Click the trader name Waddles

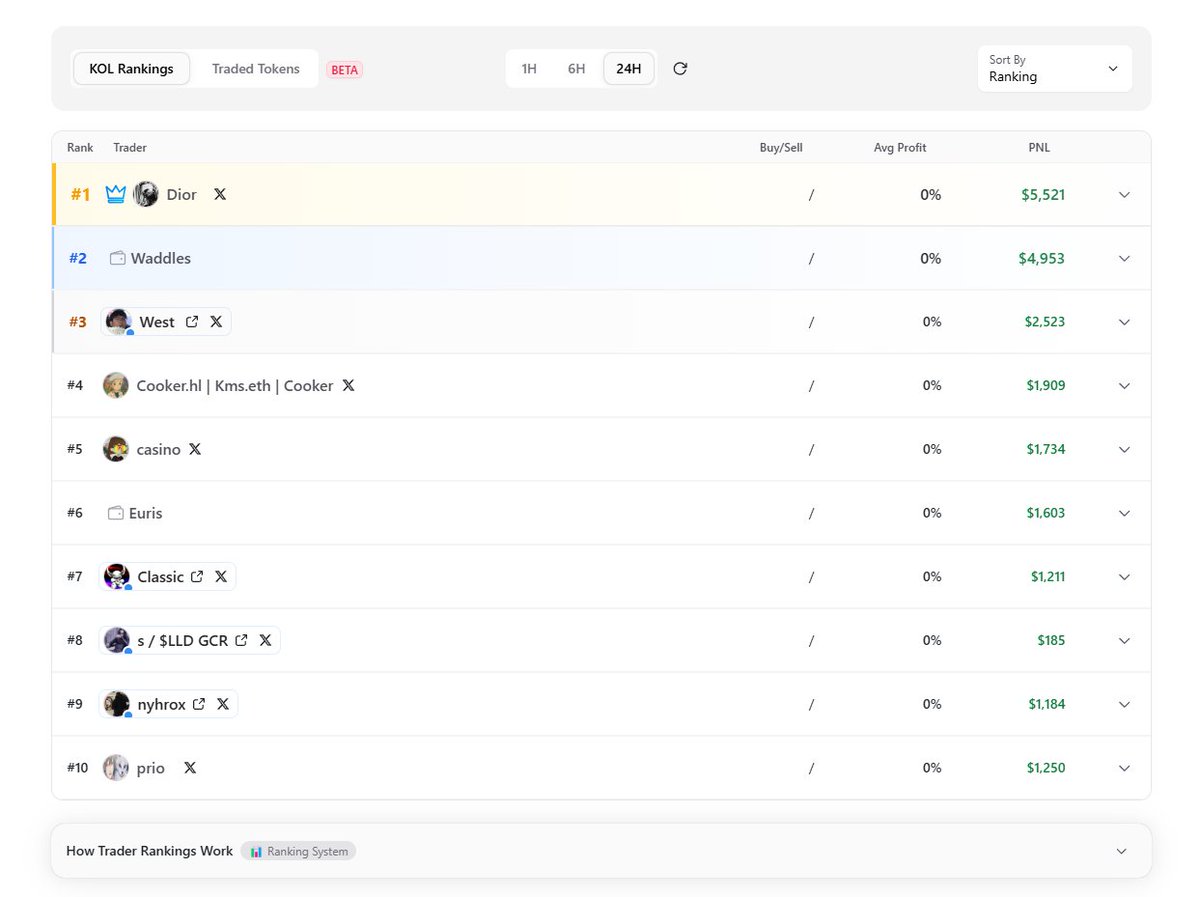161,258
